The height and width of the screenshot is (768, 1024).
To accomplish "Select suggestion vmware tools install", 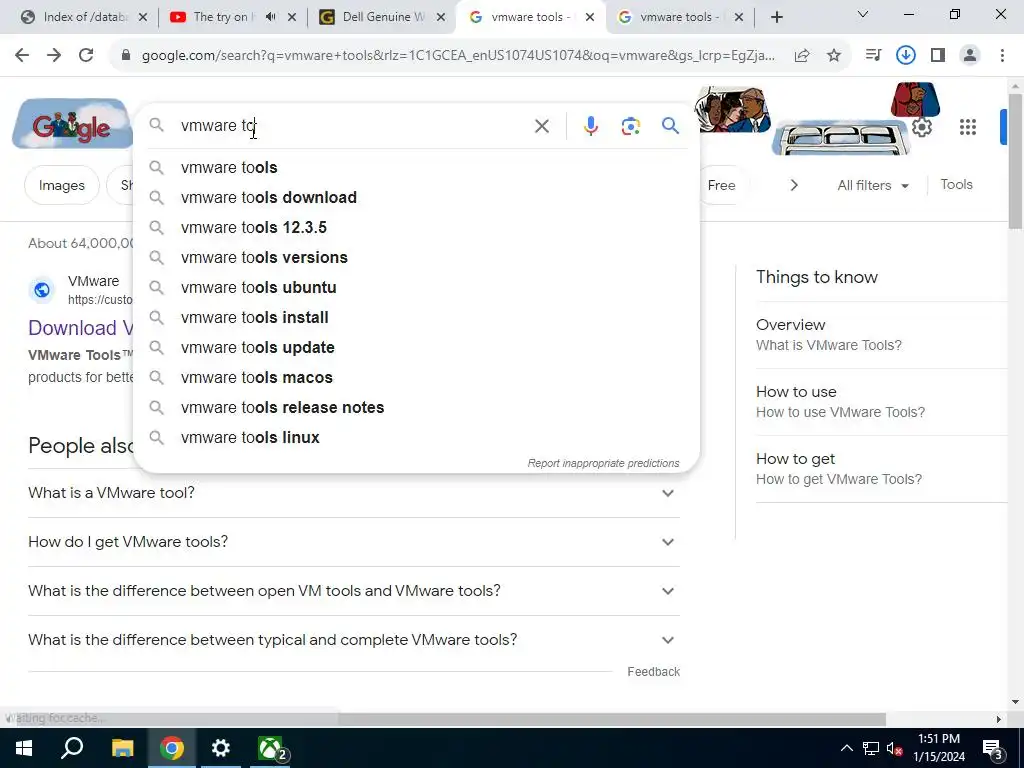I will (416, 317).
